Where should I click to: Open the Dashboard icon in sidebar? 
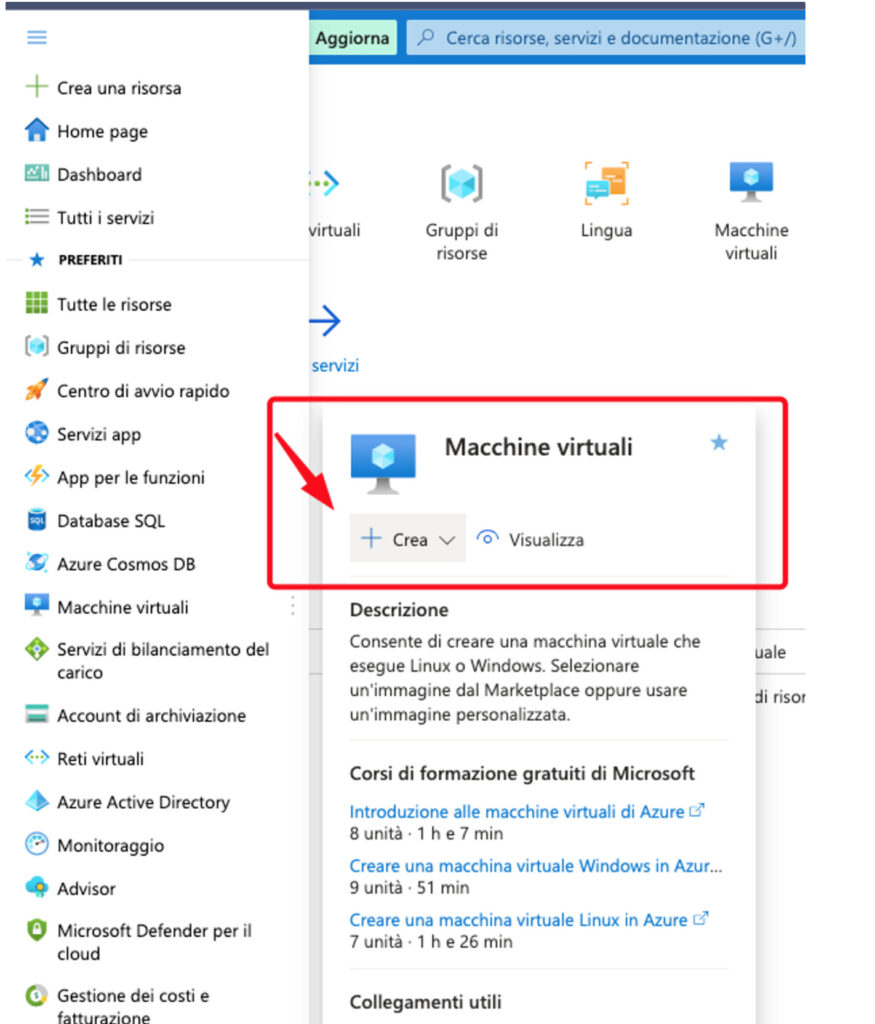tap(37, 173)
